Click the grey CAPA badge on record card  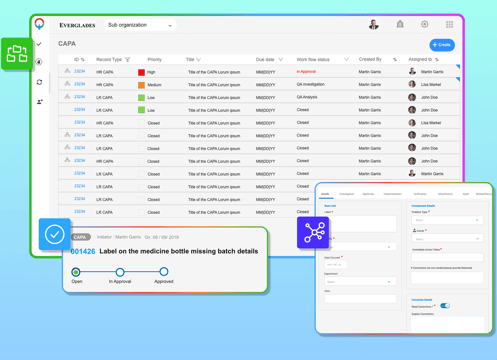point(80,237)
